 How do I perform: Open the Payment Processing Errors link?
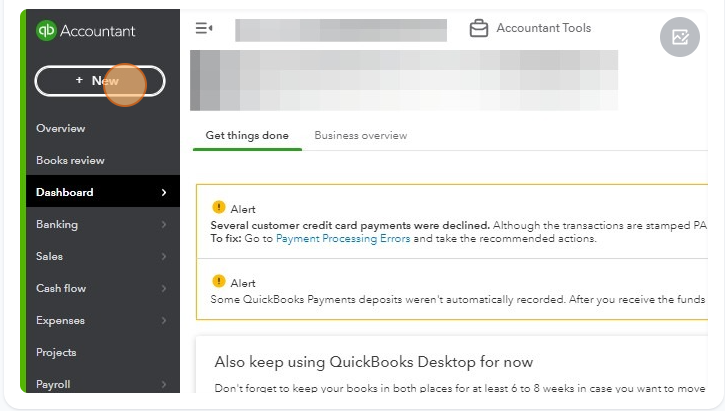pos(342,239)
